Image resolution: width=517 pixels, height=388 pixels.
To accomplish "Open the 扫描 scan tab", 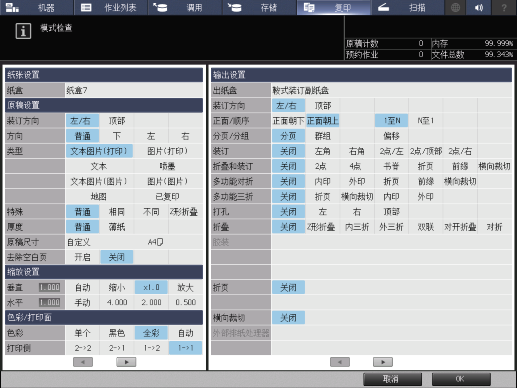I will [x=407, y=7].
